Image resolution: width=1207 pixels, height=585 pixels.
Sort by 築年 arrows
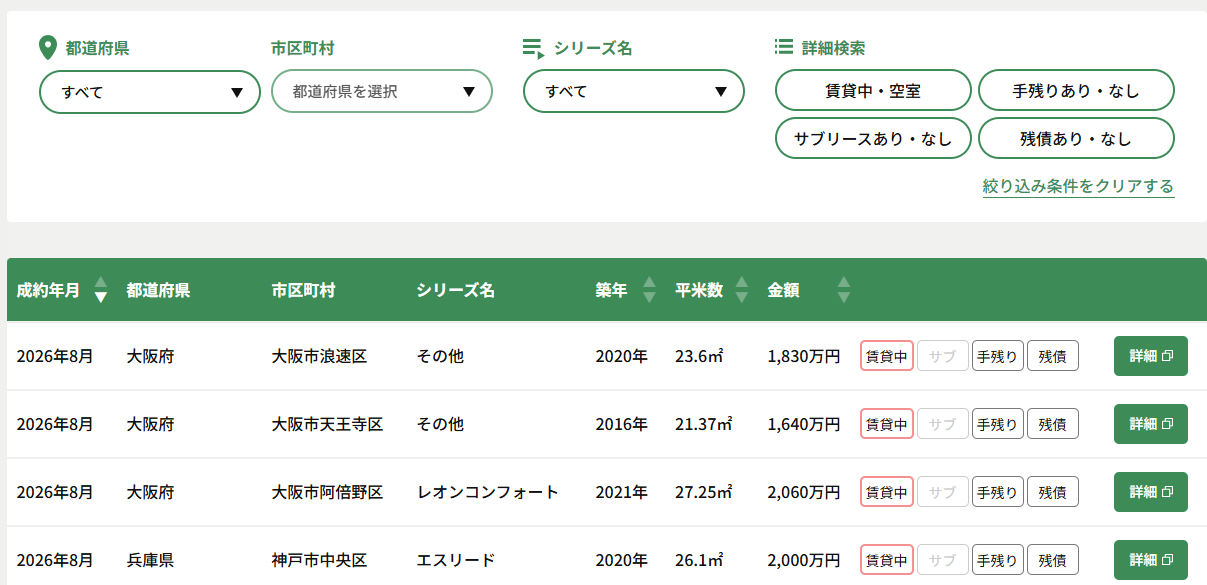click(x=650, y=290)
